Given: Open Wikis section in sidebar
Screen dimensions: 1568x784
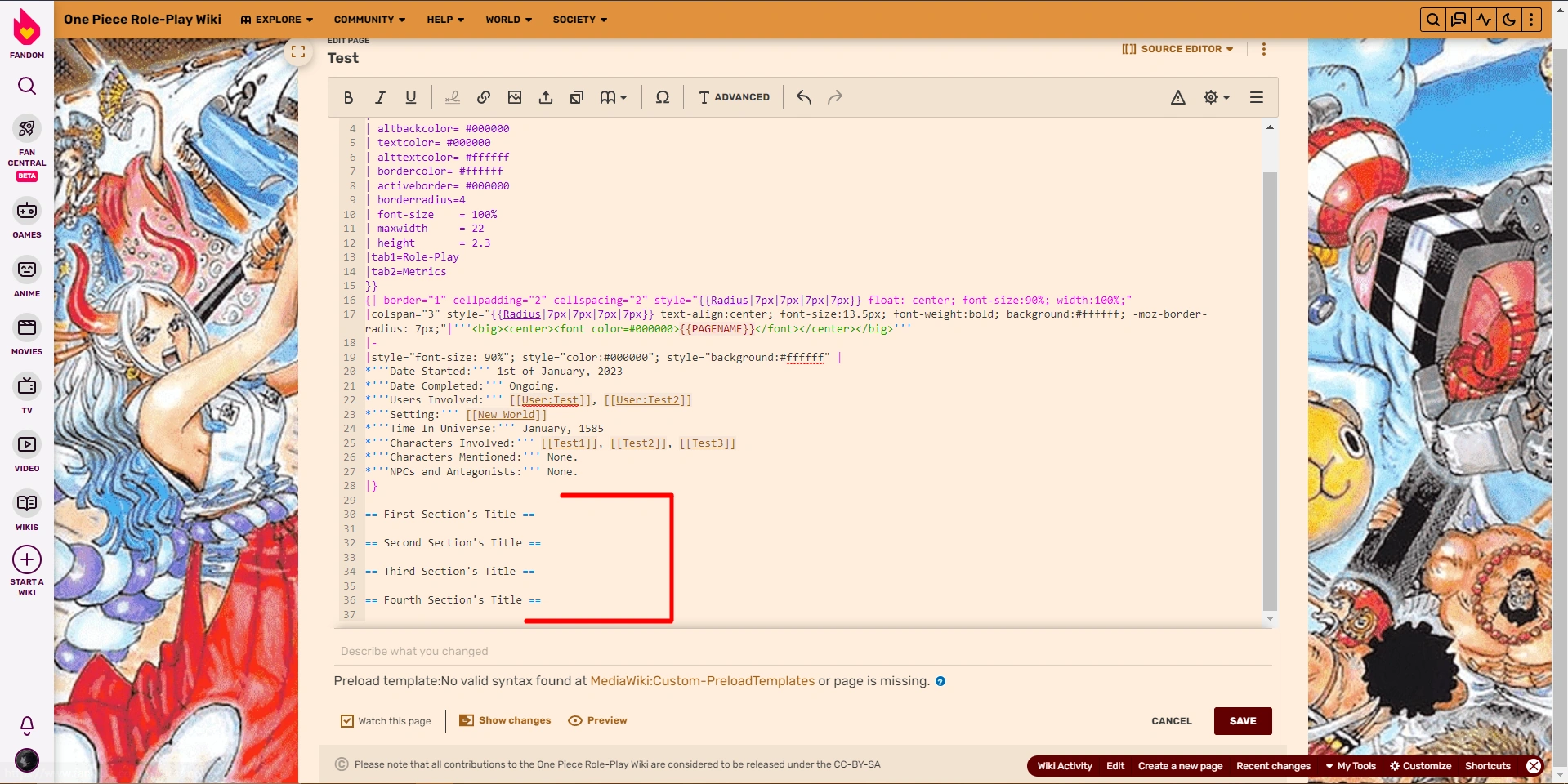Looking at the screenshot, I should [x=27, y=510].
